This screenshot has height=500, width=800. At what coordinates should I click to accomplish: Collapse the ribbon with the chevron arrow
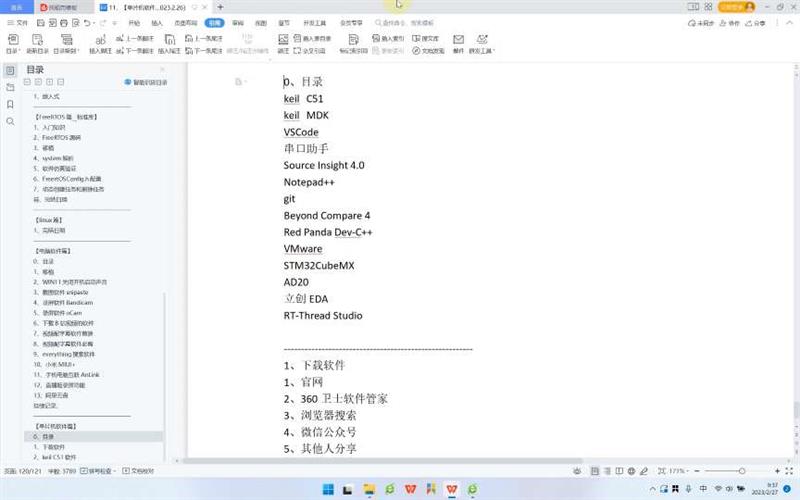click(x=791, y=23)
